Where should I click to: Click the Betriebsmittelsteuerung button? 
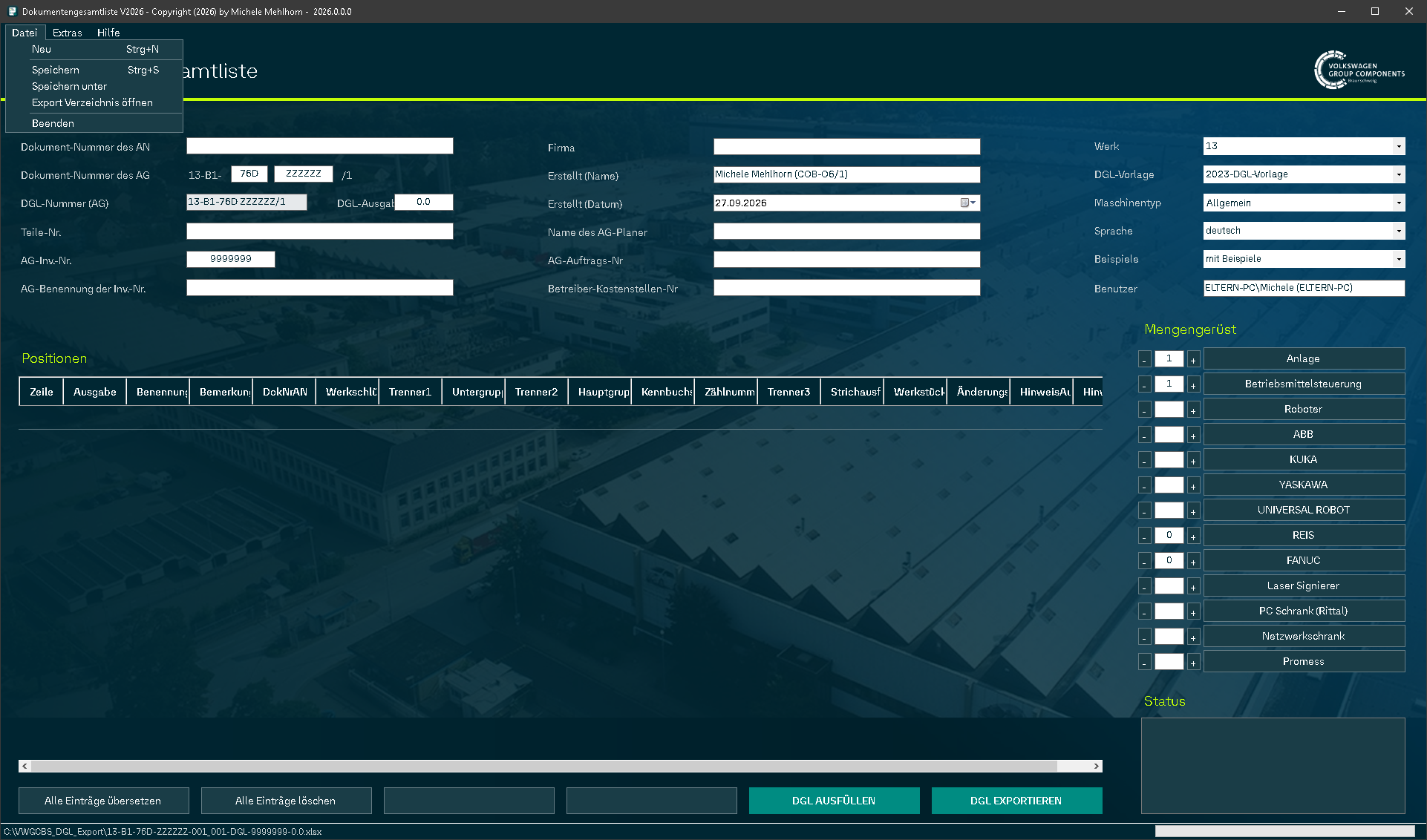[x=1304, y=384]
